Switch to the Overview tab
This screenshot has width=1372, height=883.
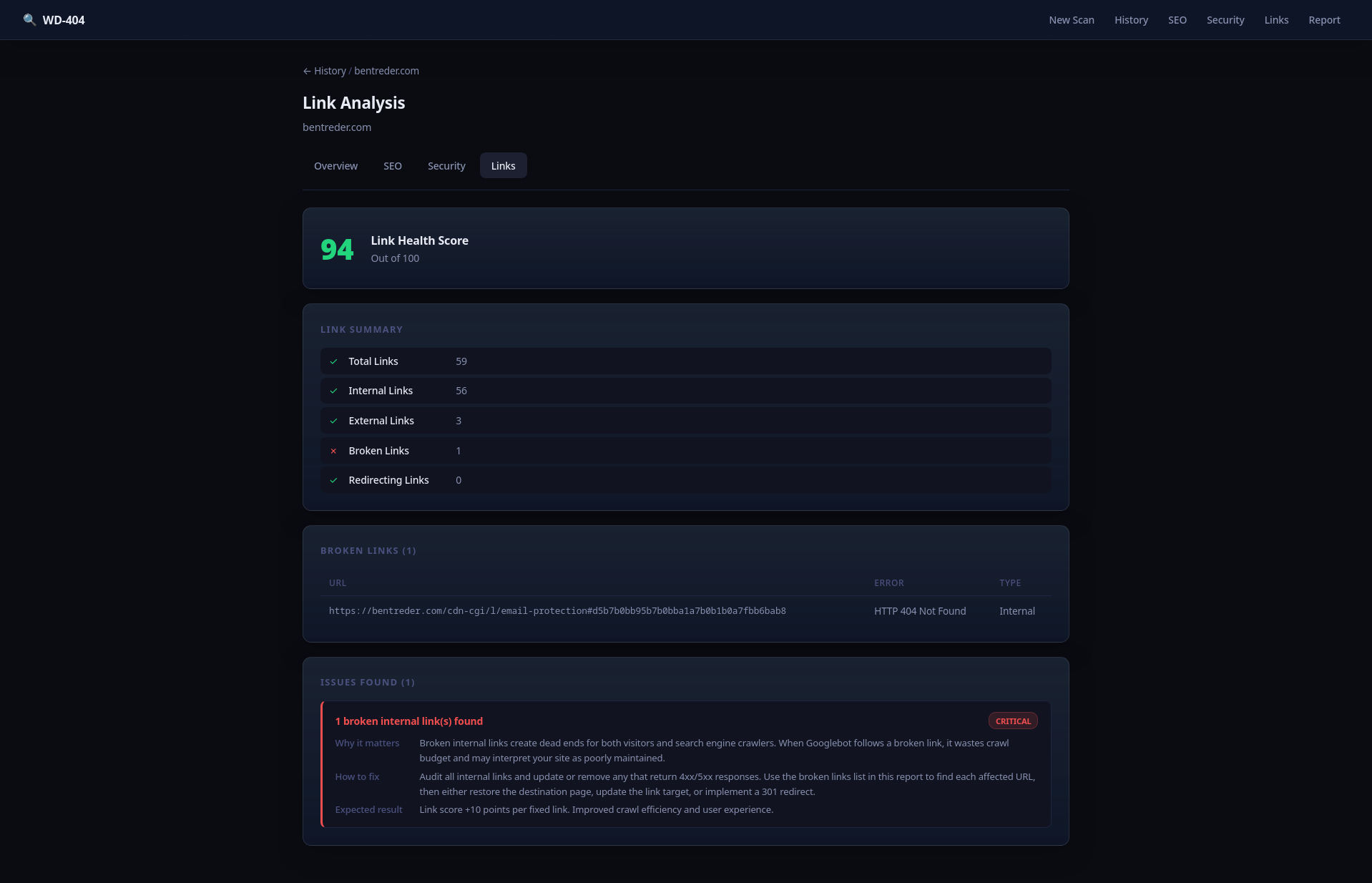(335, 166)
